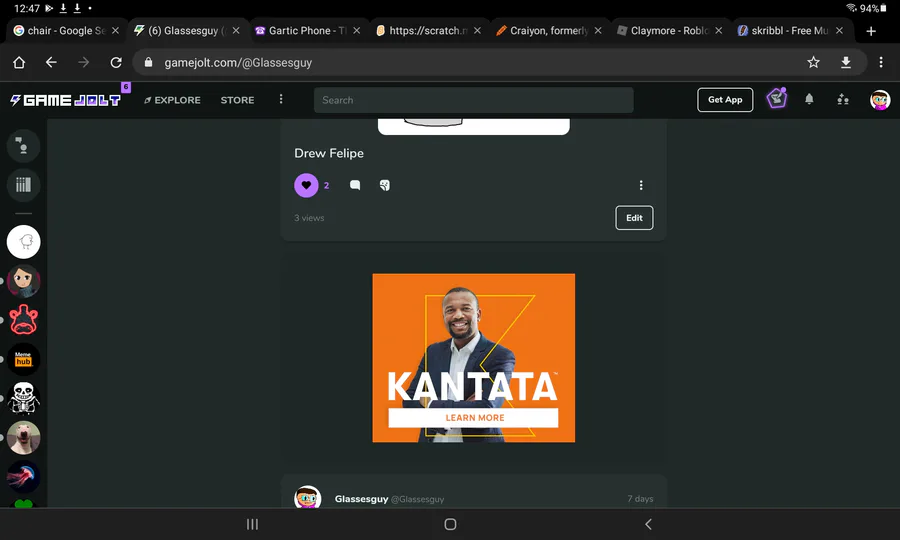Click the Edit post button
Image resolution: width=900 pixels, height=540 pixels.
point(634,217)
